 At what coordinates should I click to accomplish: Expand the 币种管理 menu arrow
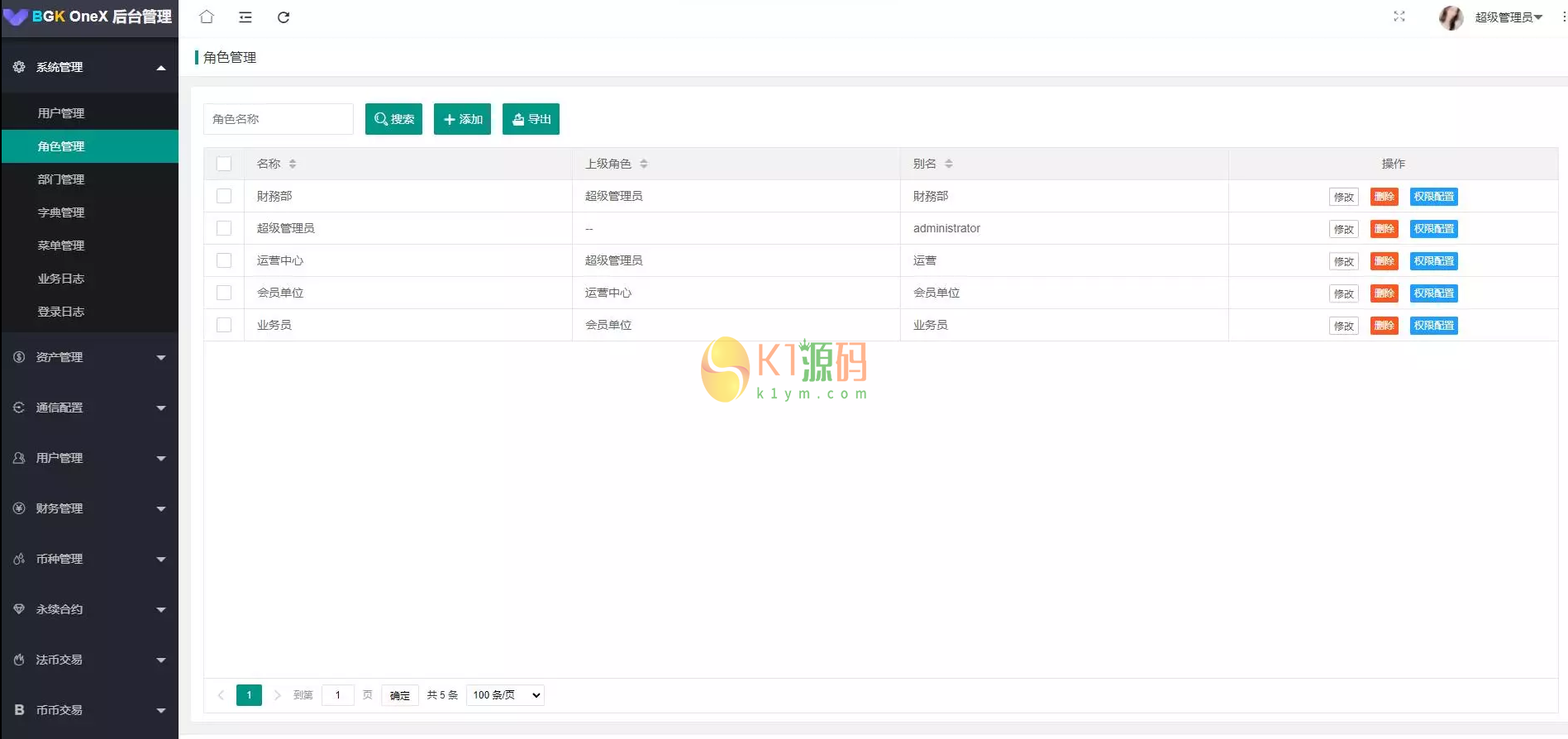click(x=161, y=560)
